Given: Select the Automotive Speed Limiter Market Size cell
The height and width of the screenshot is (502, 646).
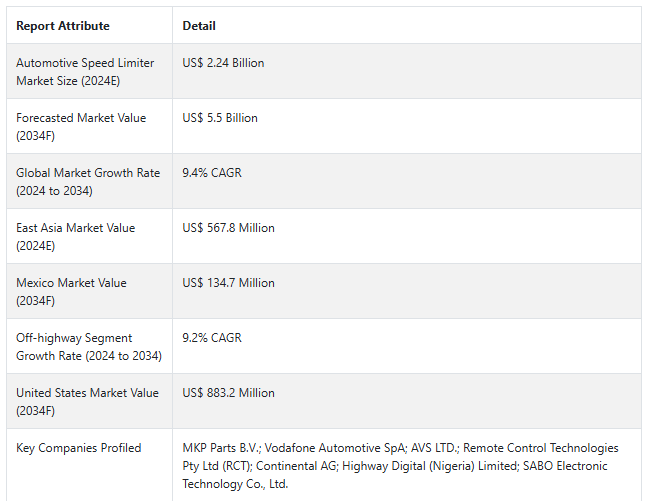Looking at the screenshot, I should click(85, 71).
